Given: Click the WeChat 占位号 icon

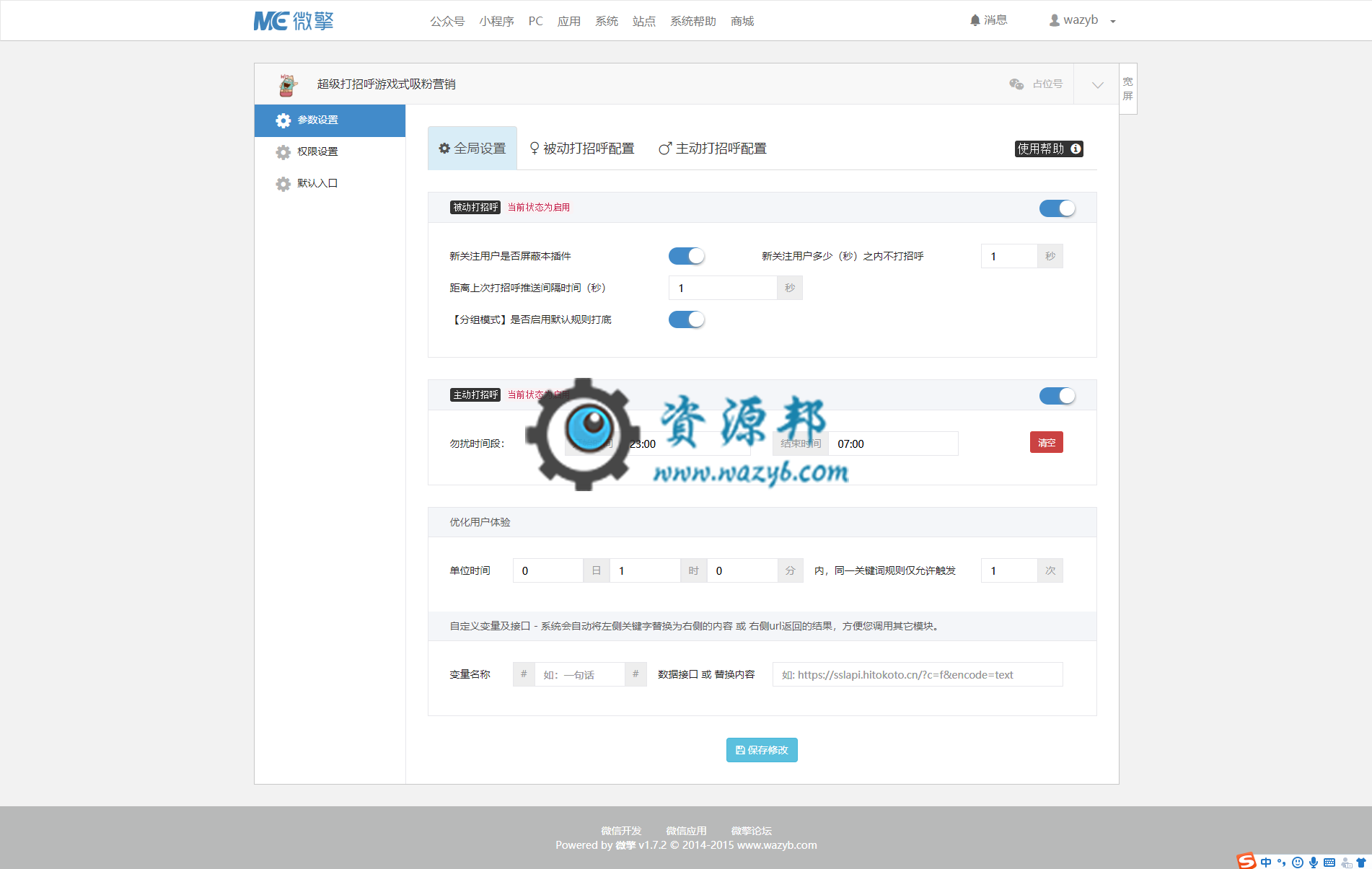Looking at the screenshot, I should pyautogui.click(x=1016, y=84).
